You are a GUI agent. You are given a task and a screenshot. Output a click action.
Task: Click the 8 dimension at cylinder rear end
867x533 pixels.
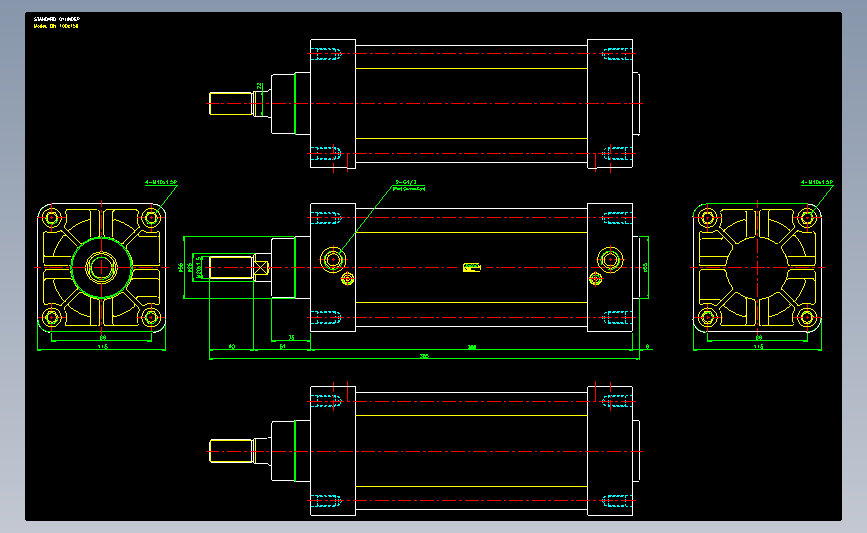pyautogui.click(x=647, y=347)
